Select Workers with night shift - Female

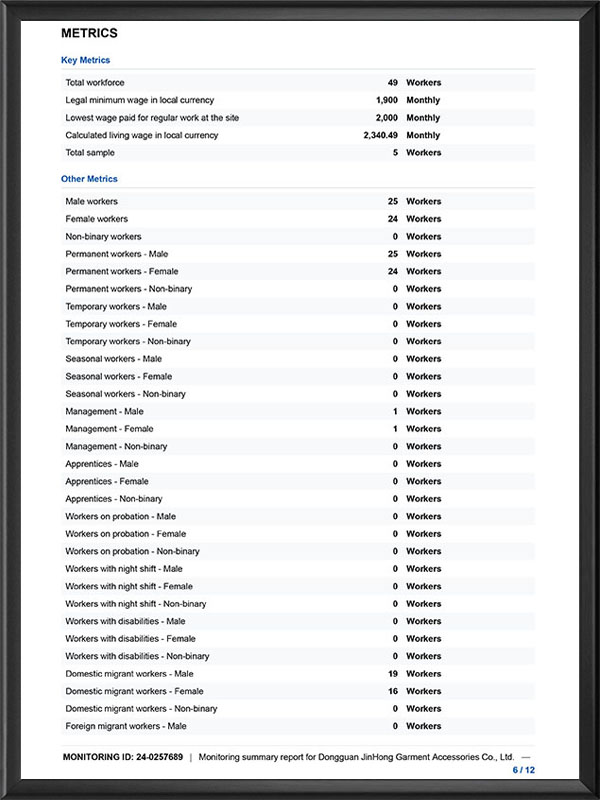[x=298, y=586]
